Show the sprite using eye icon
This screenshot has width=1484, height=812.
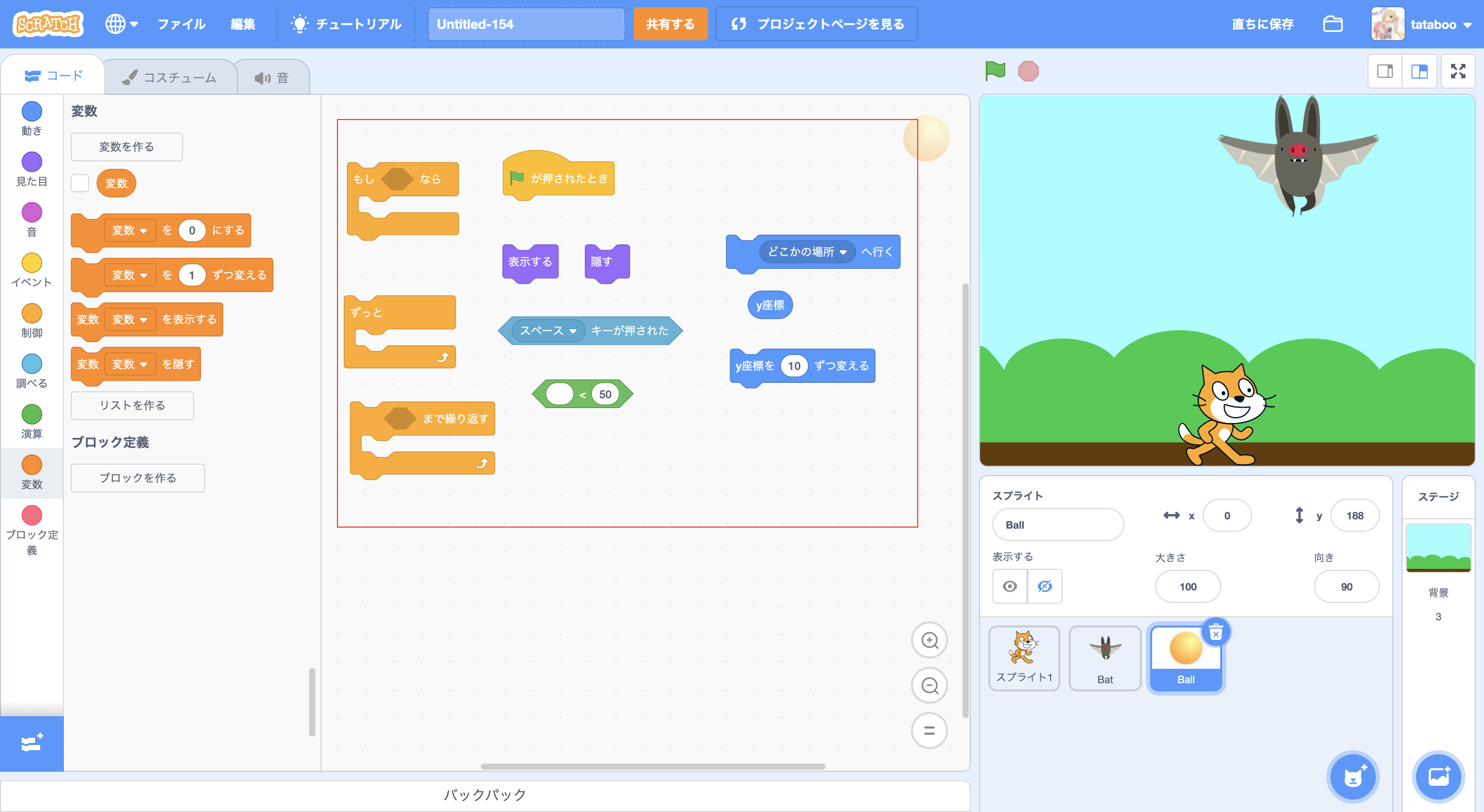[1009, 586]
